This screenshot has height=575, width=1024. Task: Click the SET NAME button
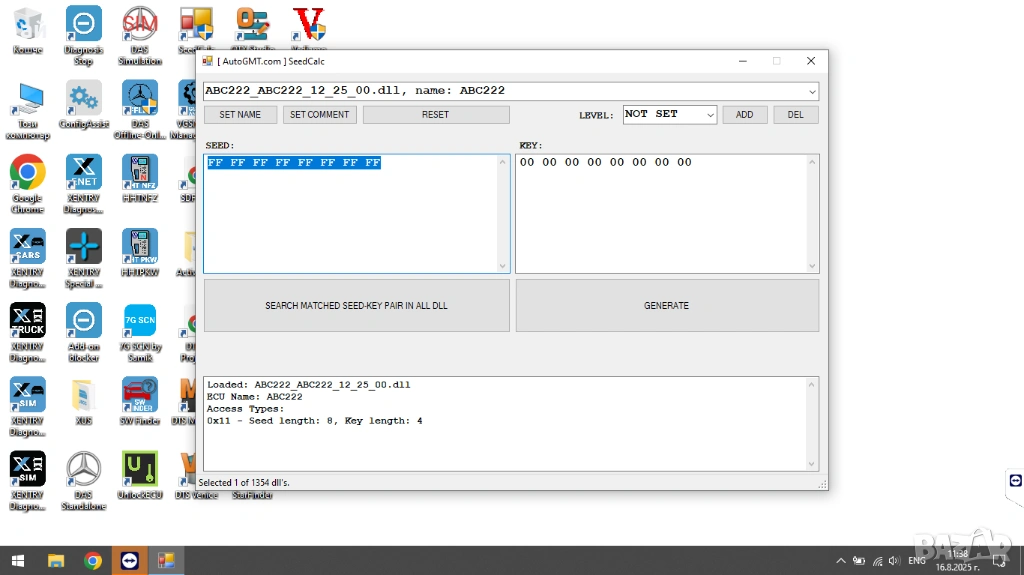[240, 115]
